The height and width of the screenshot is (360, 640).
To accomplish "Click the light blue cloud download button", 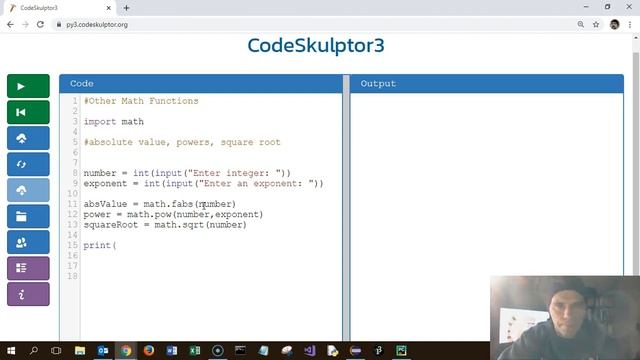I will 28,190.
